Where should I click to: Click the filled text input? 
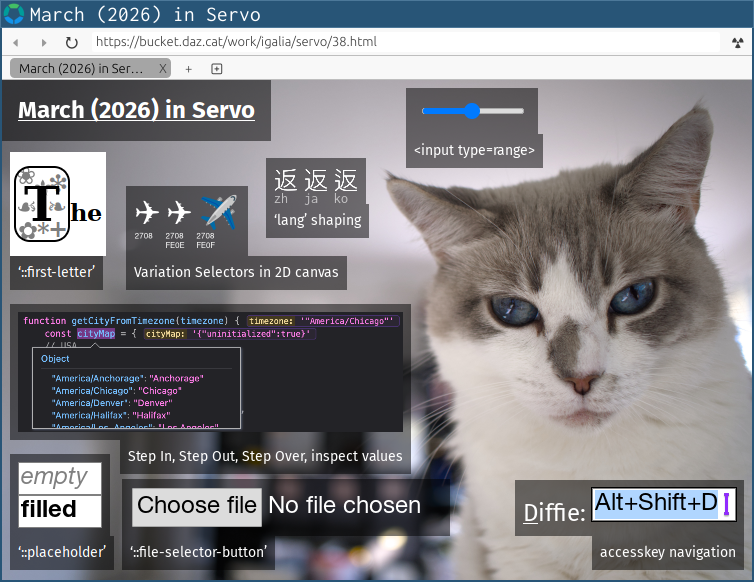coord(60,510)
